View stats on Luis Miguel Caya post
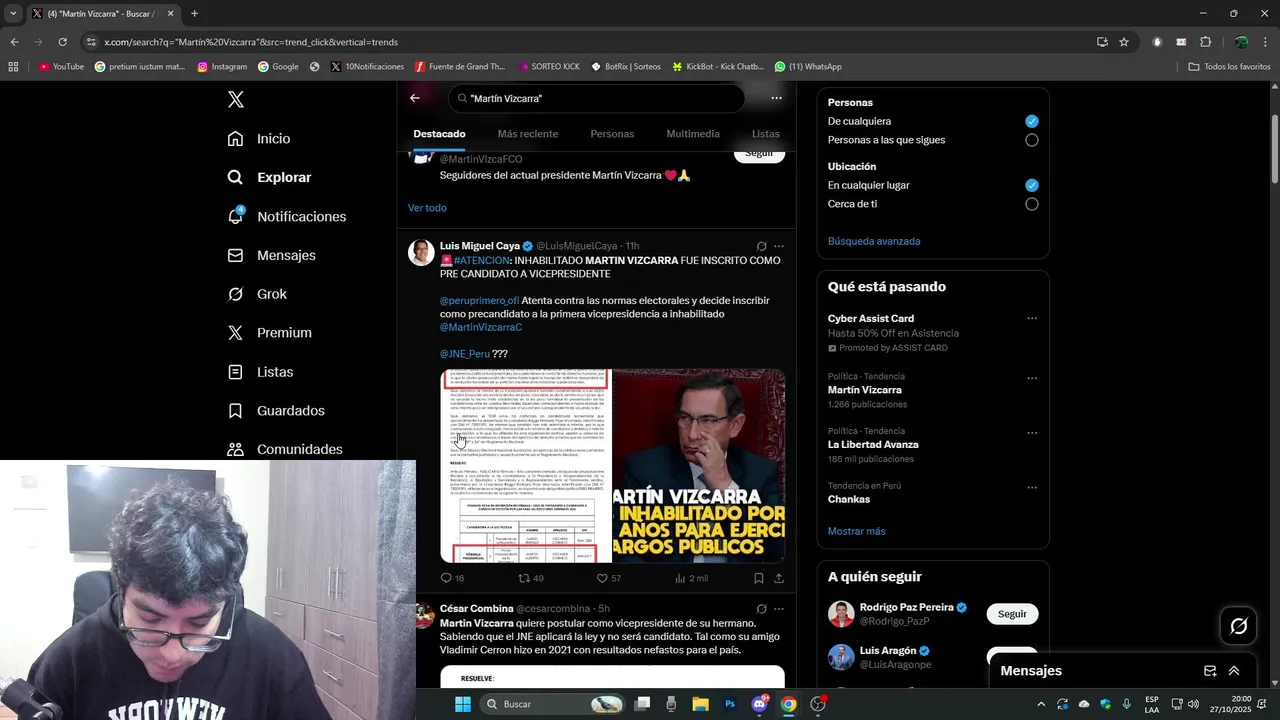This screenshot has height=720, width=1280. pos(680,578)
